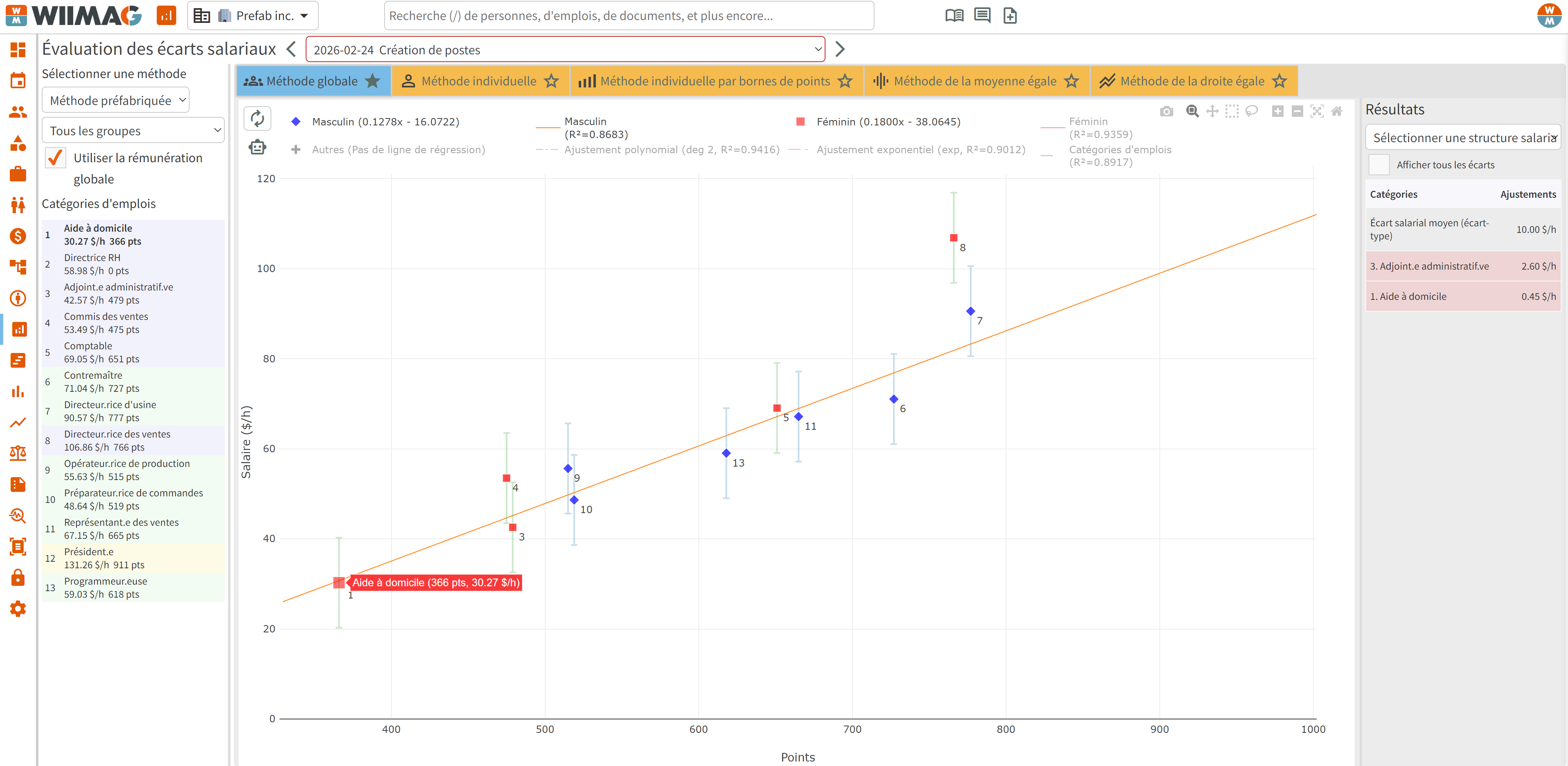Screen dimensions: 1568x766
Task: Zoom out of the chart with minus icon
Action: click(1297, 112)
